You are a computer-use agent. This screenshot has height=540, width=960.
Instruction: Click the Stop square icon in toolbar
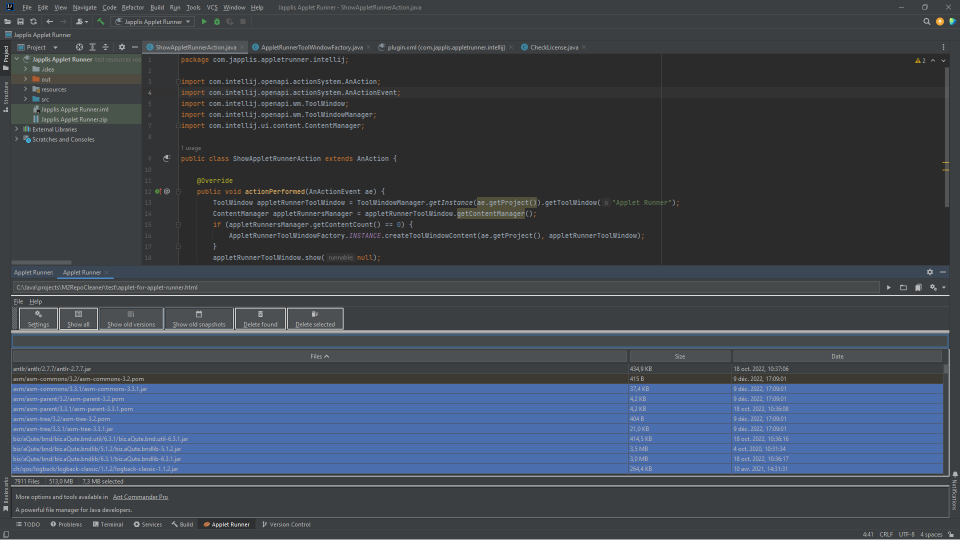[x=243, y=21]
